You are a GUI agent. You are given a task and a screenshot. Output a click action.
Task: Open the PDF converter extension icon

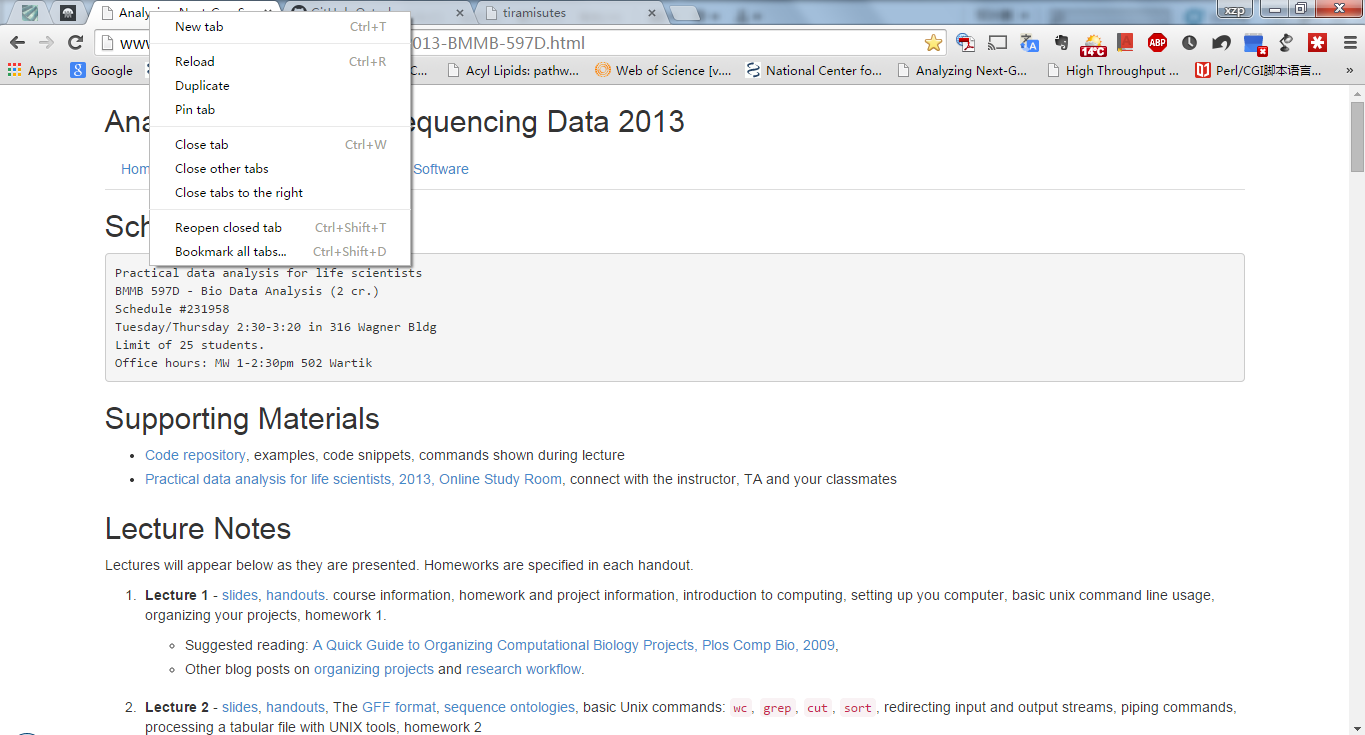[x=965, y=42]
